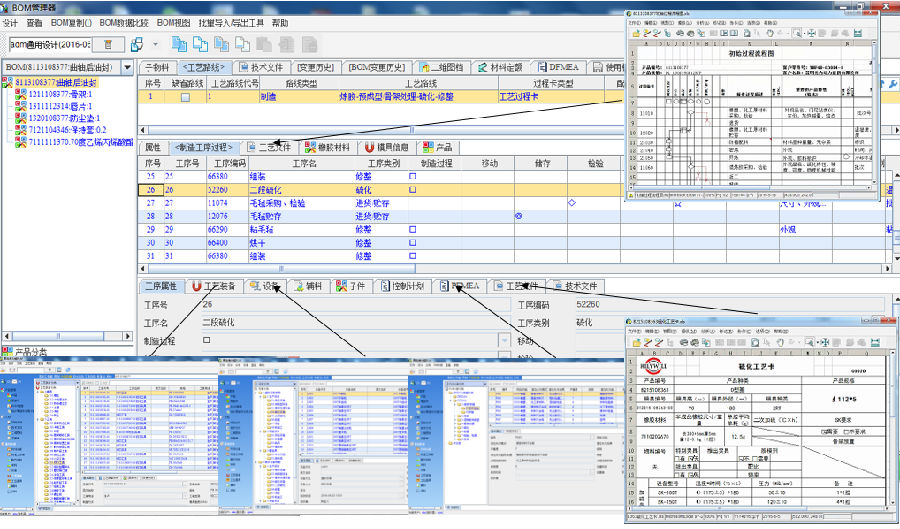Toggle the 制造过程 checkbox for row 25 组装
Screen dimensions: 900x529
pos(413,176)
